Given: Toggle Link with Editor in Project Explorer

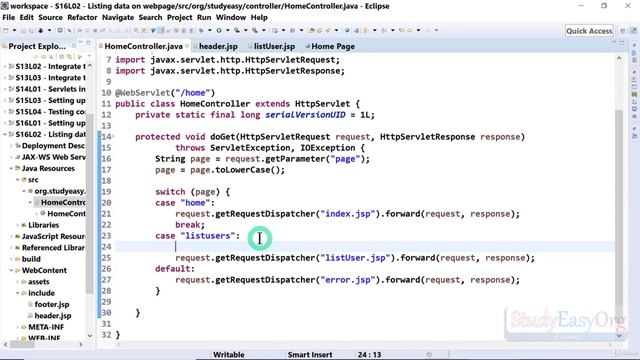Looking at the screenshot, I should pyautogui.click(x=69, y=56).
